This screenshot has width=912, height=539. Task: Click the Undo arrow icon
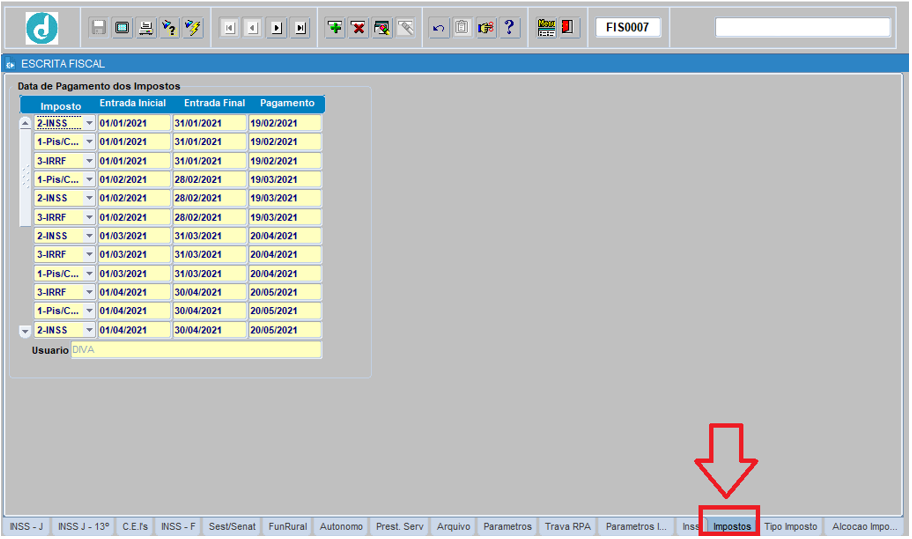438,28
